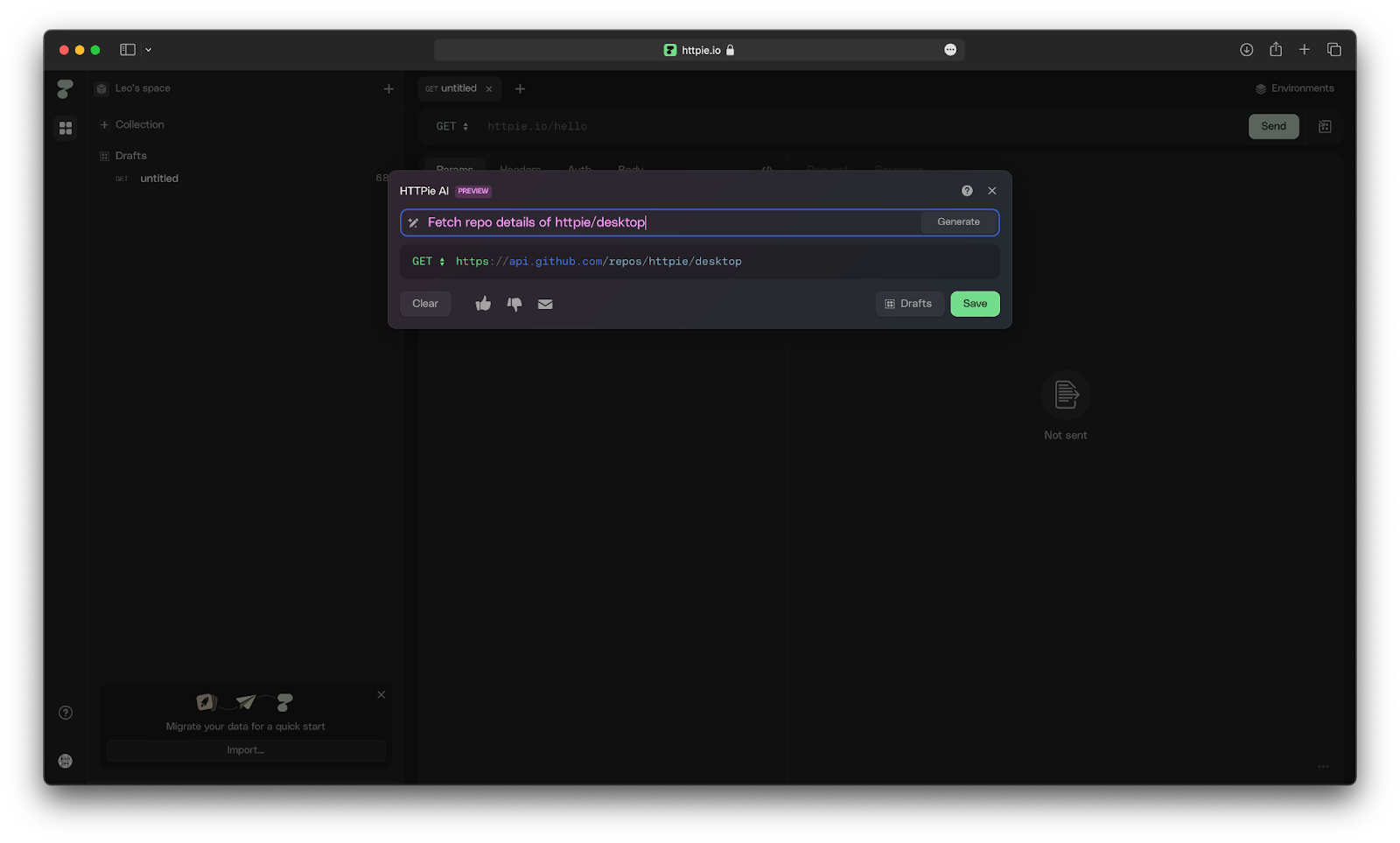Click the Send button
This screenshot has height=843, width=1400.
pos(1273,126)
